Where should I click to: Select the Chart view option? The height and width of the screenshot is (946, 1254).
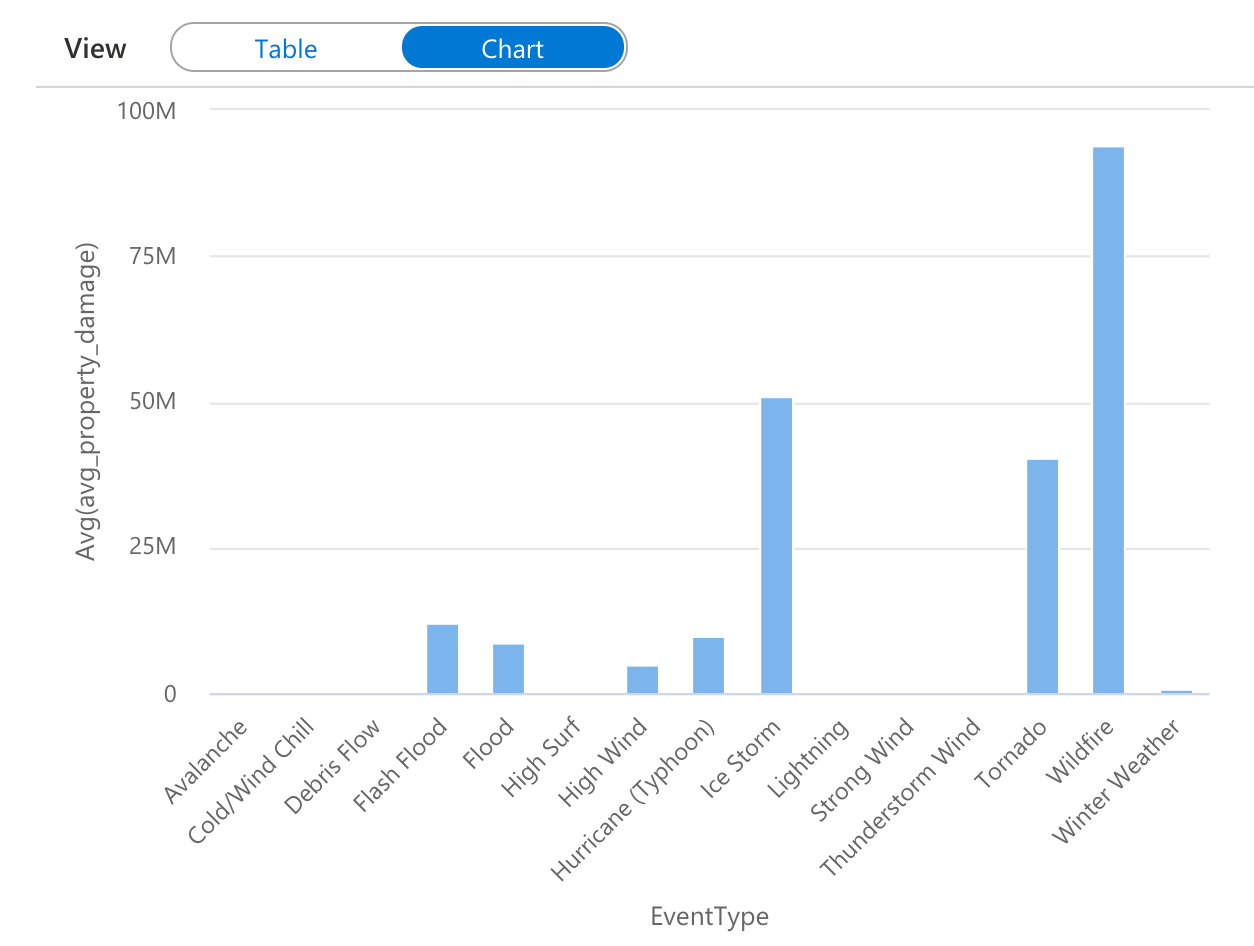(513, 49)
